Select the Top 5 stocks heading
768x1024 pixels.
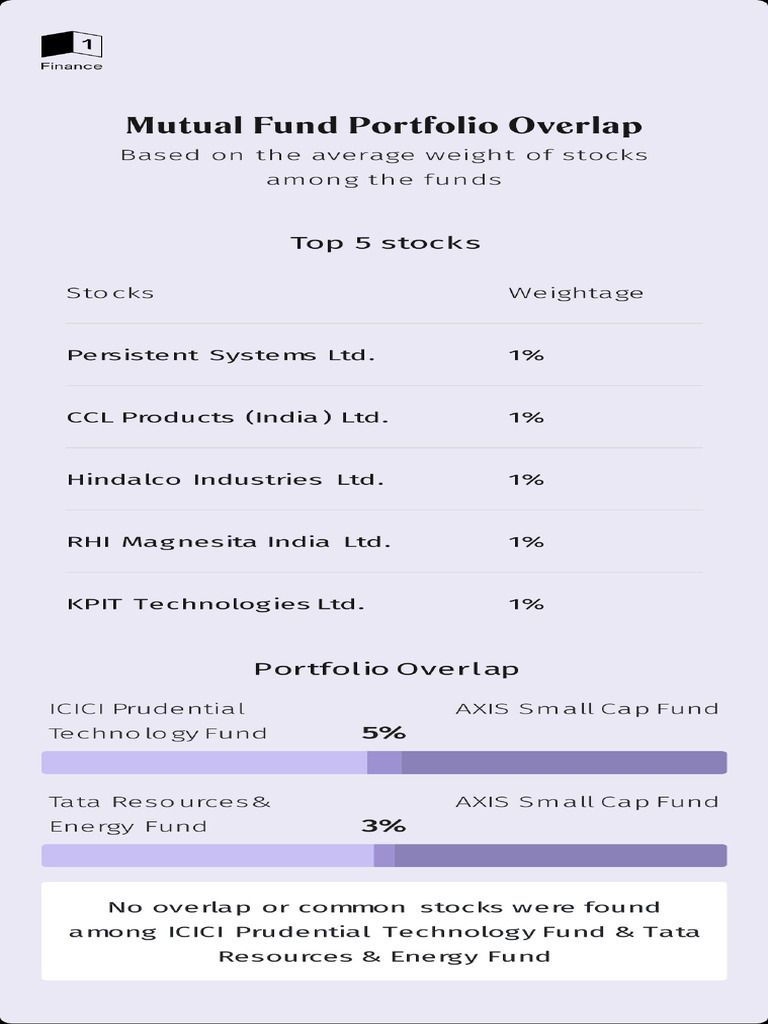(x=385, y=243)
